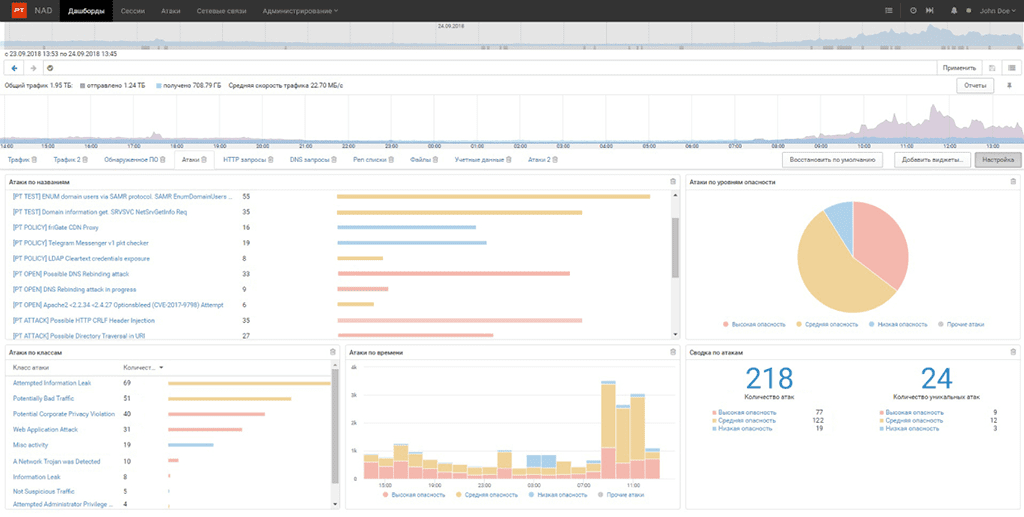Click trash icon on Сводка по атакам
This screenshot has height=517, width=1024.
tap(1012, 352)
